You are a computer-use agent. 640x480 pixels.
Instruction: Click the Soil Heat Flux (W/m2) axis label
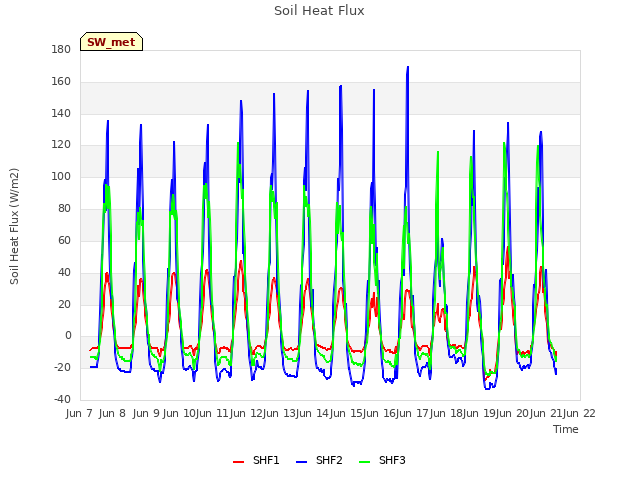(14, 226)
